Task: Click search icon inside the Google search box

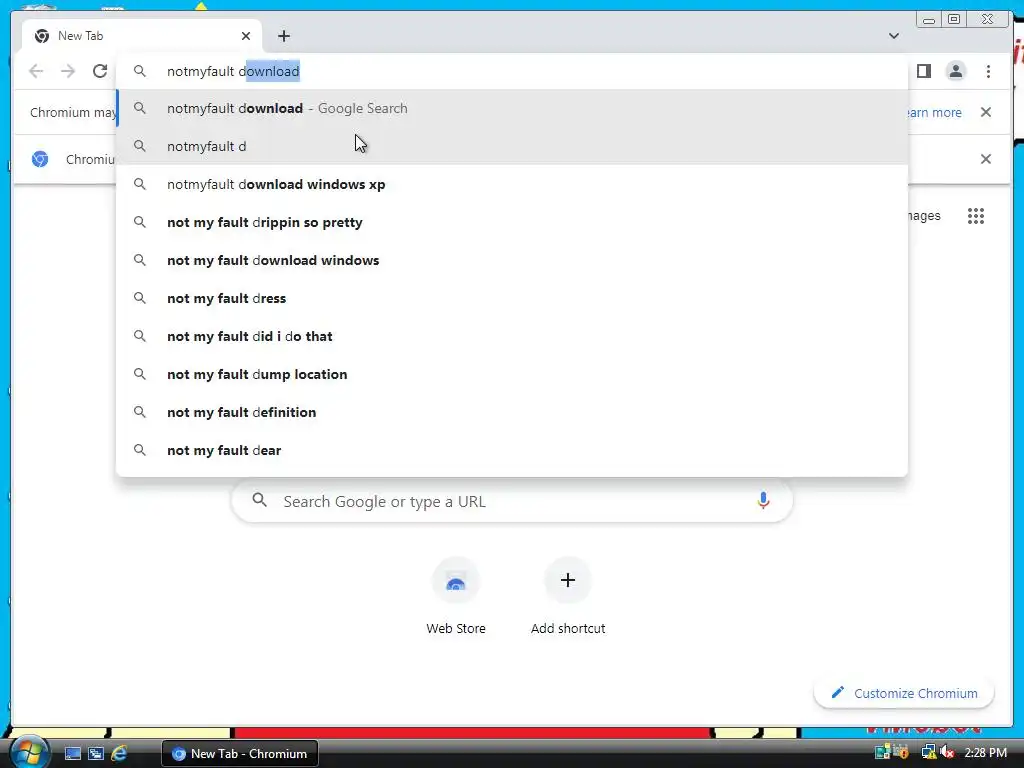Action: (x=260, y=500)
